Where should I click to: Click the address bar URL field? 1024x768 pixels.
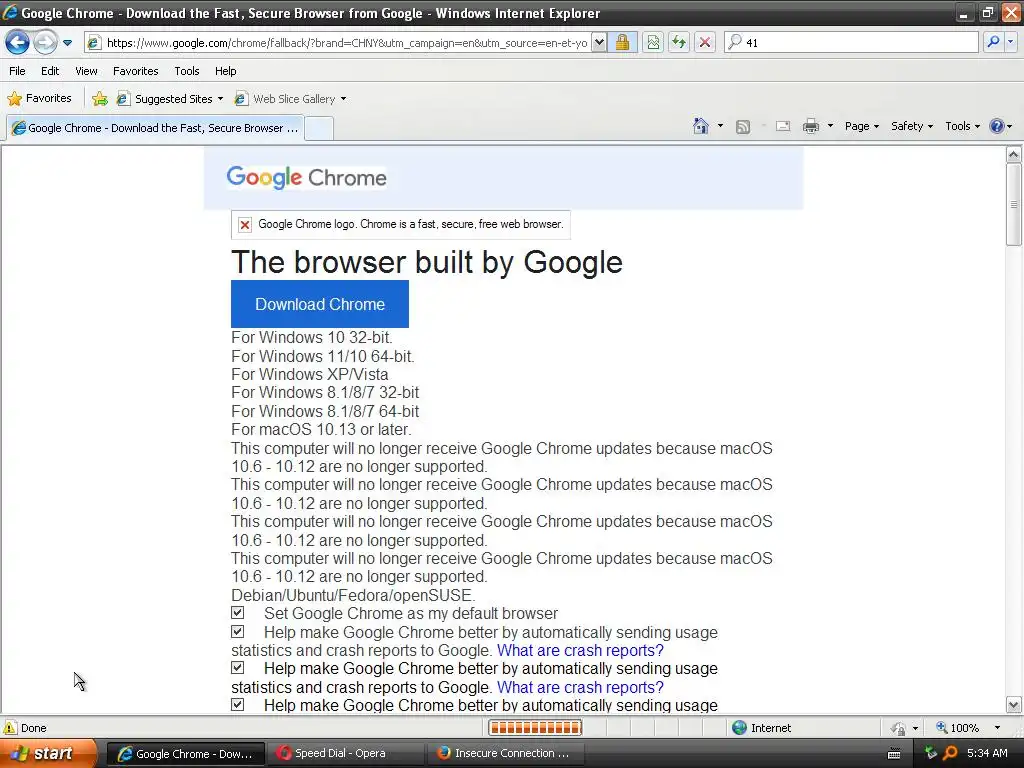pos(346,43)
